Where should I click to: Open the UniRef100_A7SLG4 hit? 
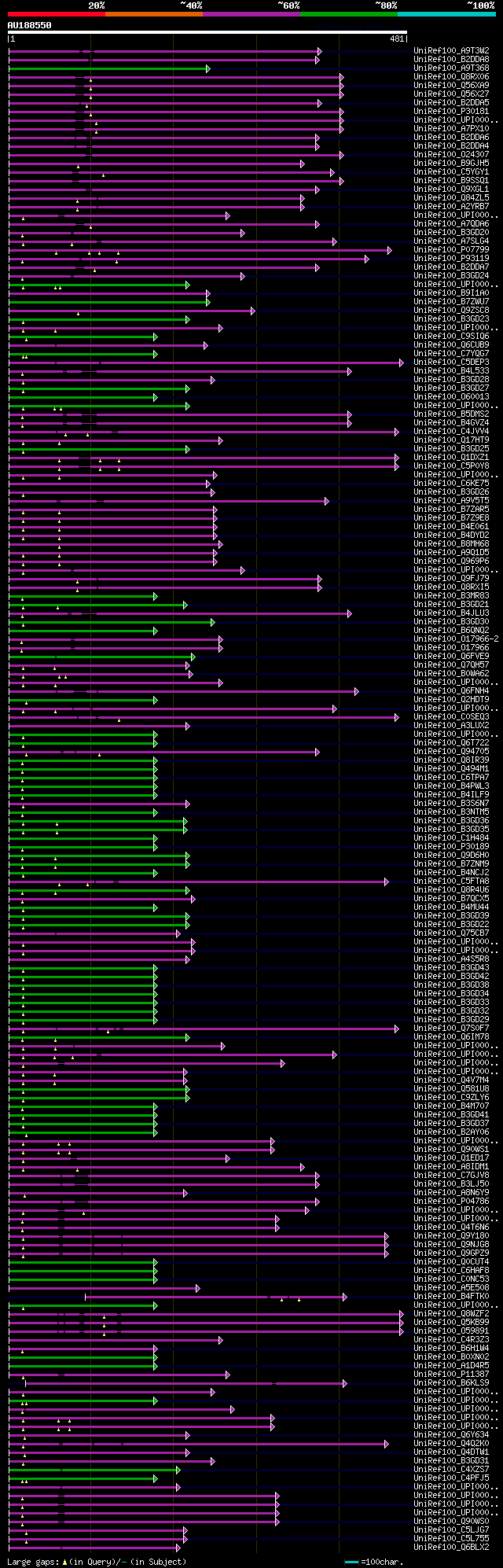(x=451, y=241)
